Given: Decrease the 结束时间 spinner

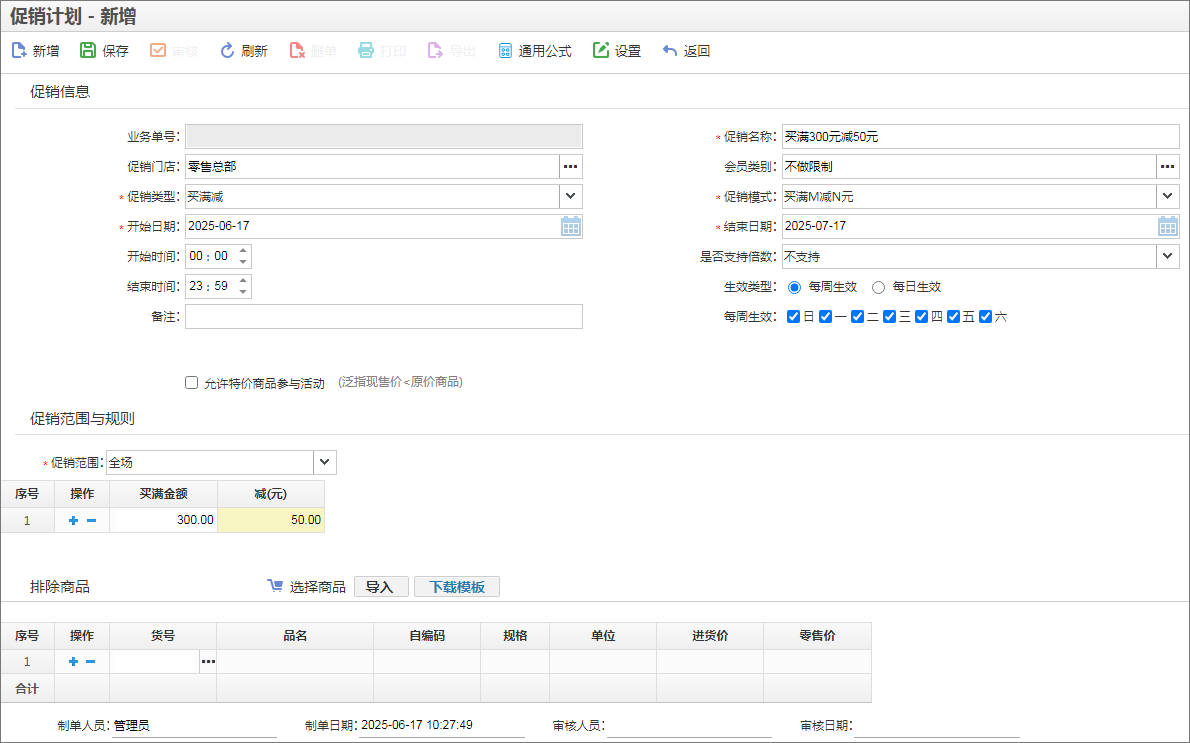Looking at the screenshot, I should click(x=243, y=292).
